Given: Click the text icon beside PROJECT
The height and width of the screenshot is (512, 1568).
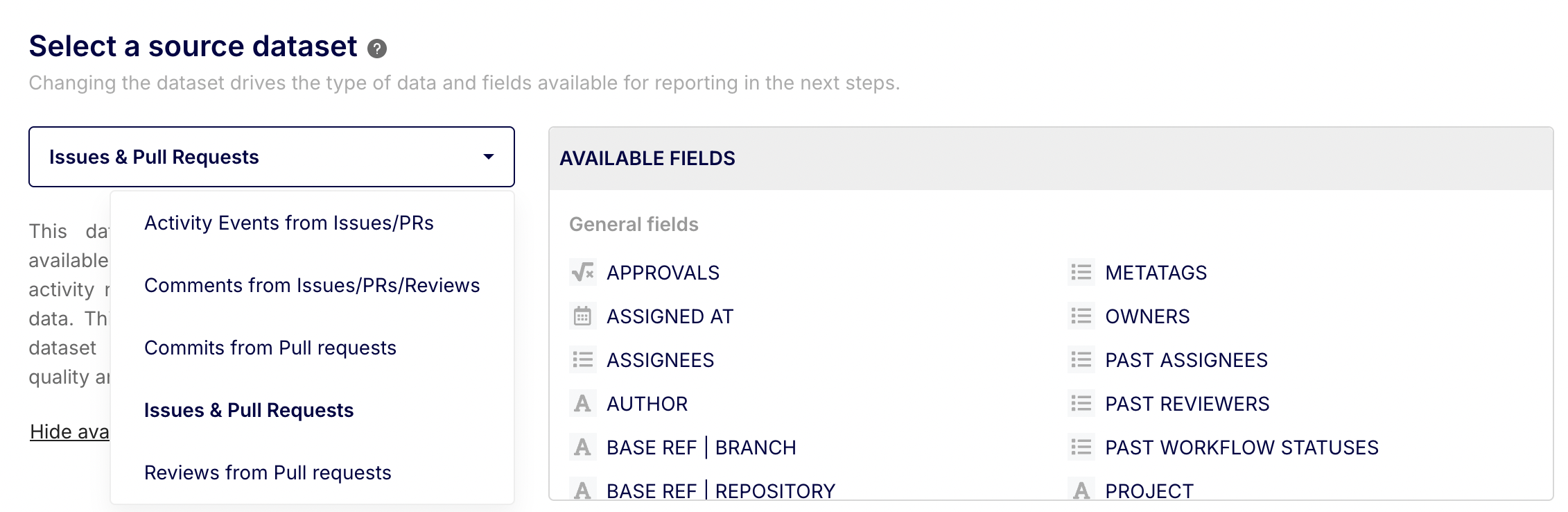Looking at the screenshot, I should tap(1081, 490).
